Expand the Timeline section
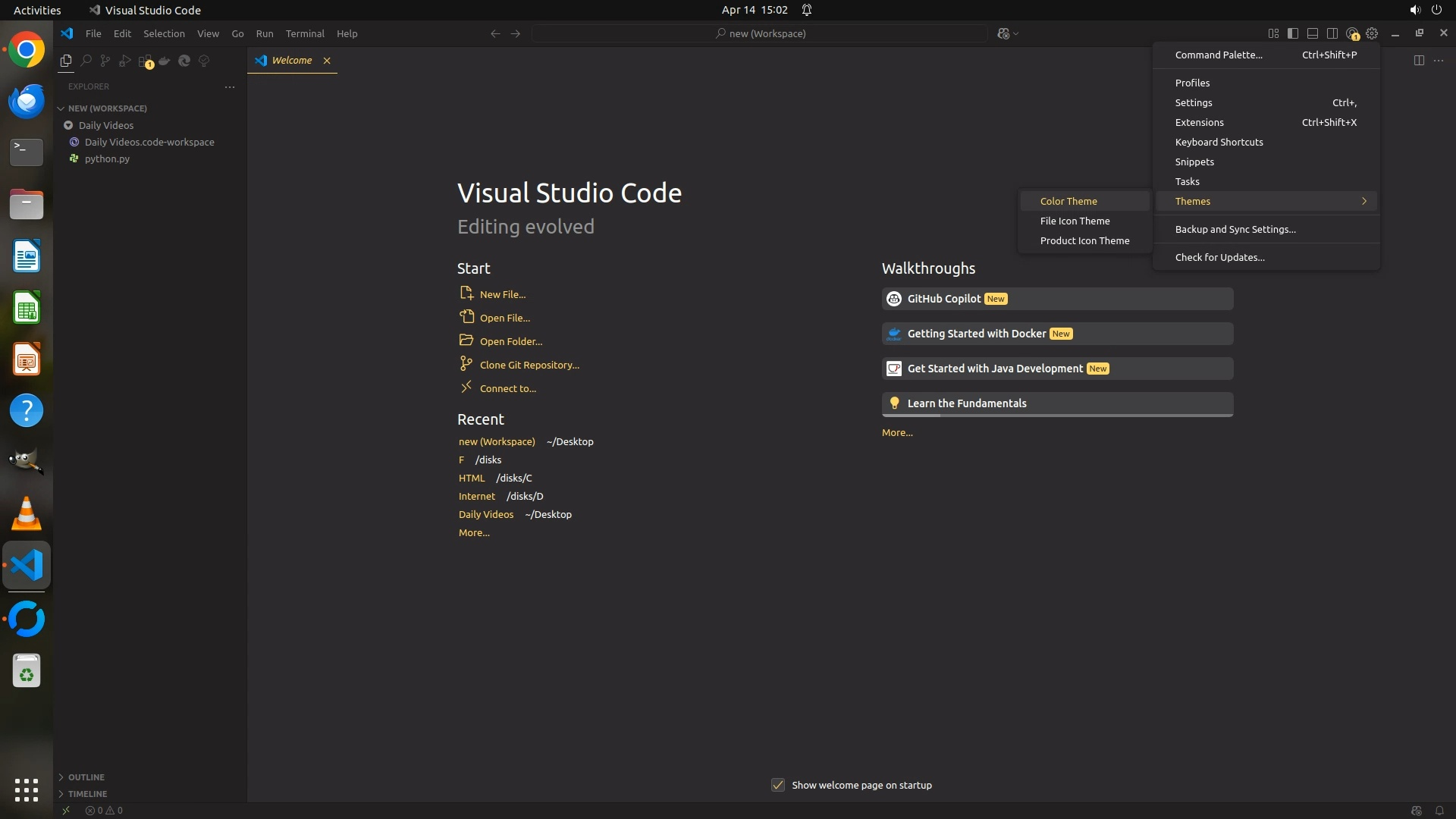This screenshot has width=1456, height=819. (x=87, y=794)
